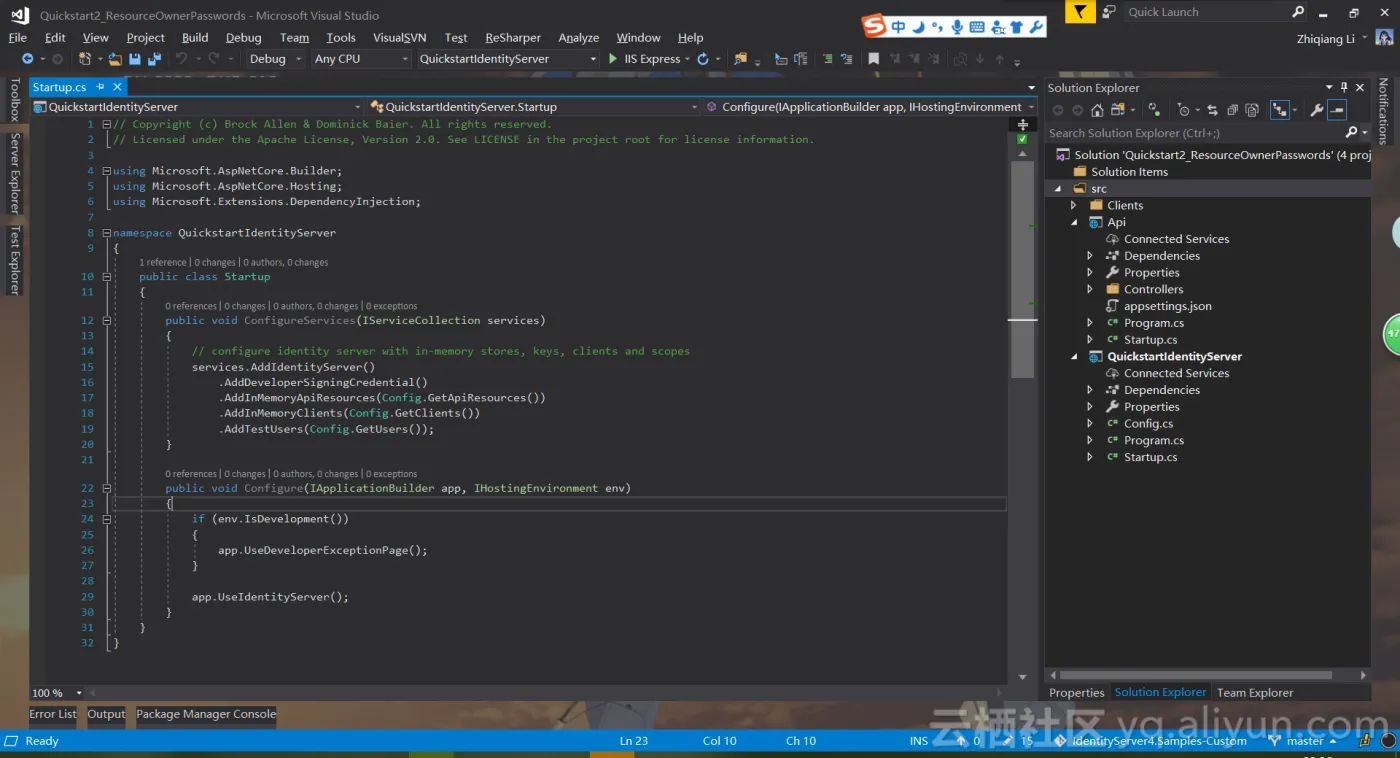The width and height of the screenshot is (1400, 758).
Task: Open the Error List tab
Action: point(53,714)
